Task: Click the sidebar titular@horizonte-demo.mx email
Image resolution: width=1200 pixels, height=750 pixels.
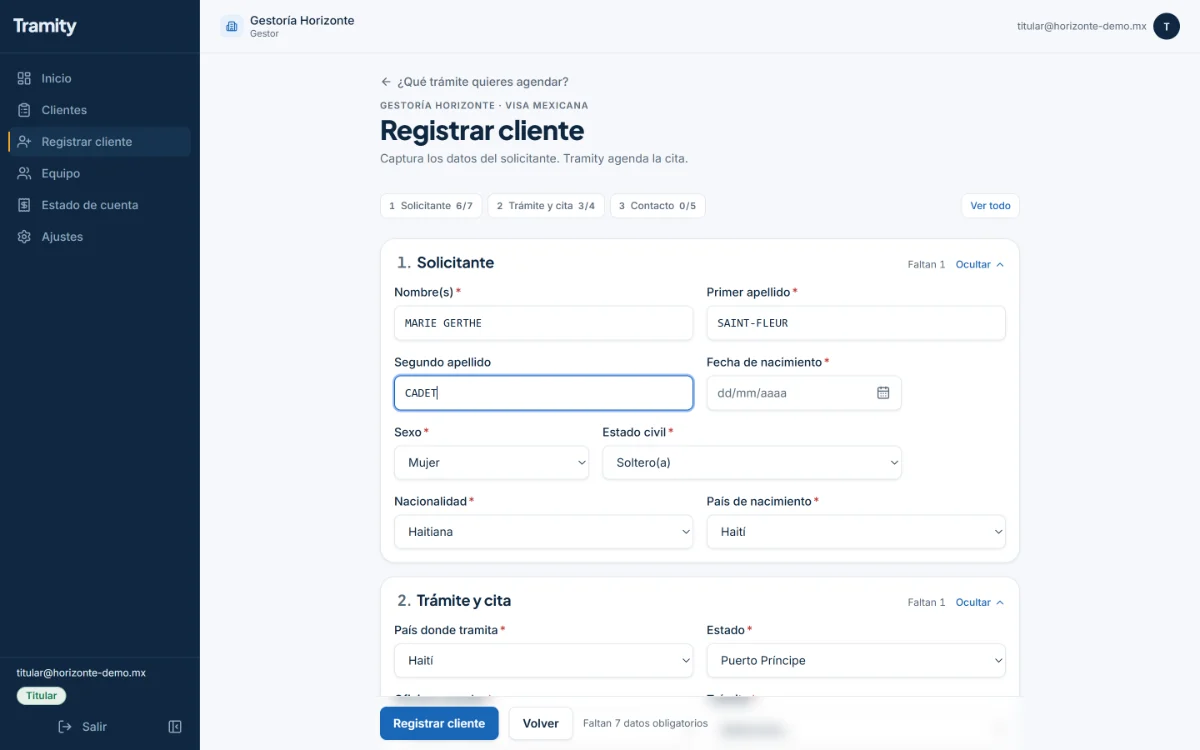Action: tap(81, 673)
